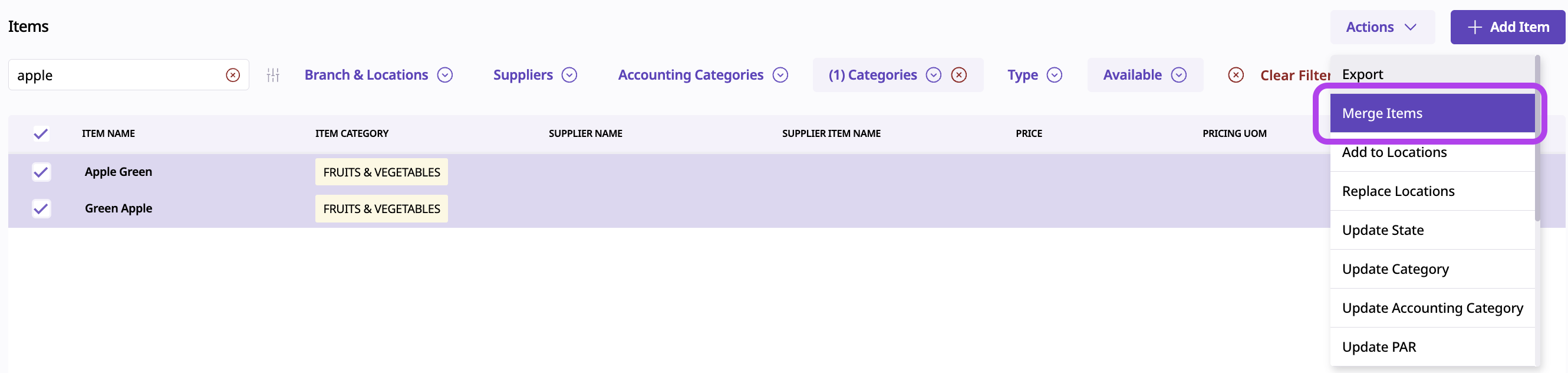This screenshot has width=1568, height=373.
Task: Select Update Category menu option
Action: click(1431, 269)
